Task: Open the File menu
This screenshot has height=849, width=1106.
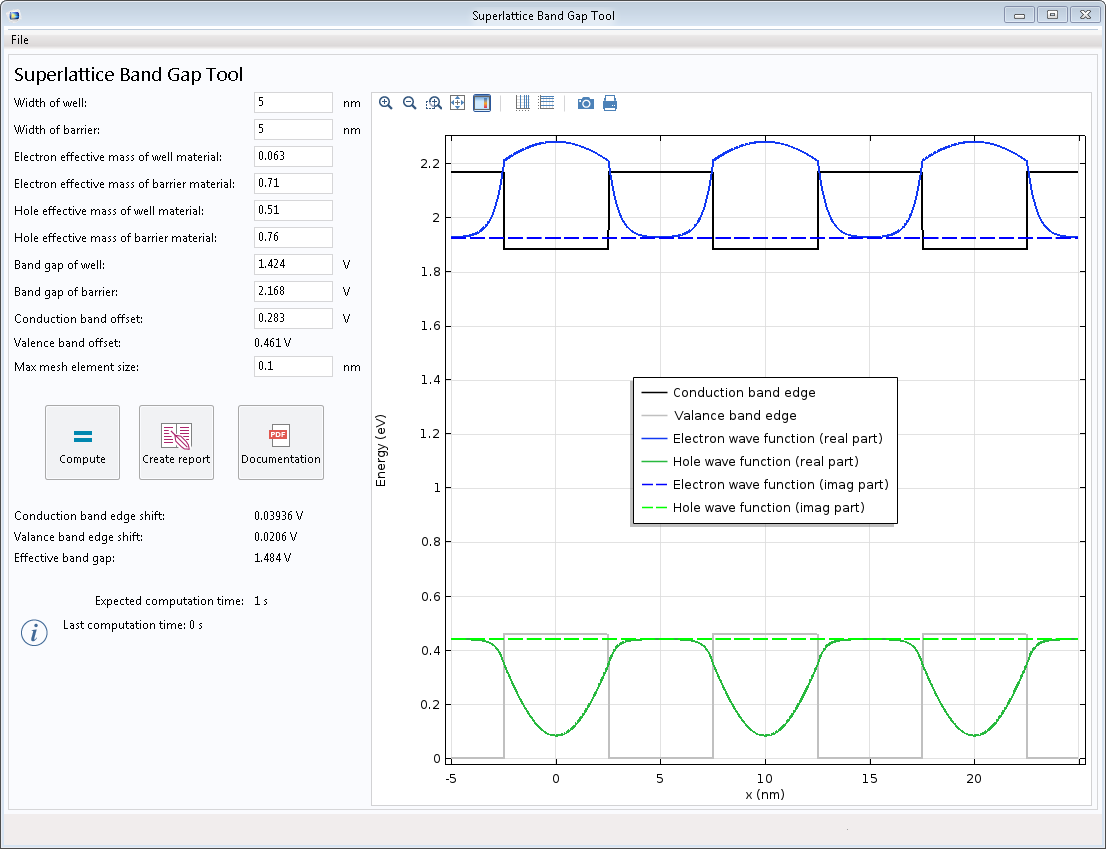Action: (20, 40)
